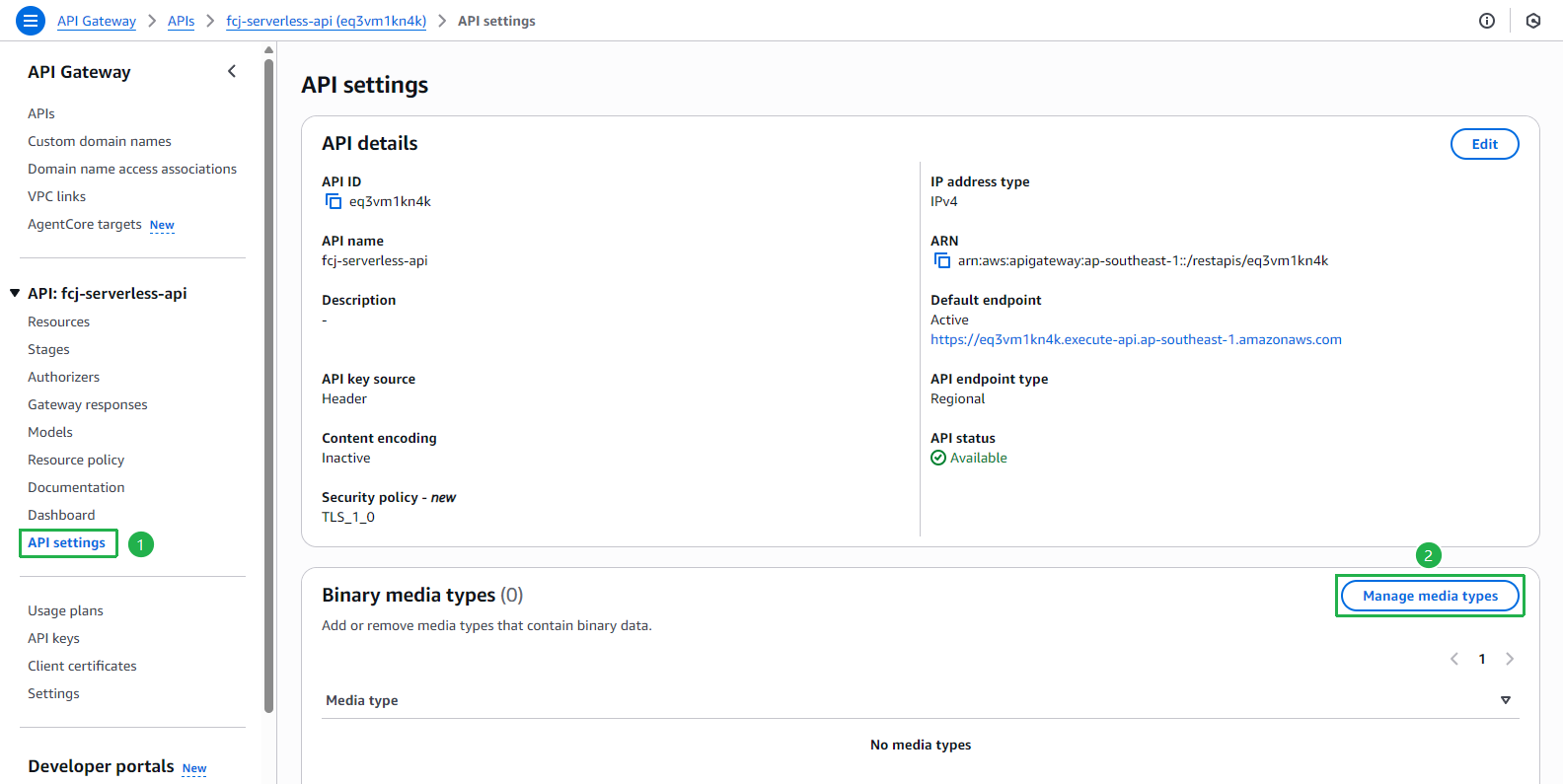
Task: Open Resource policy in sidebar
Action: coord(76,460)
